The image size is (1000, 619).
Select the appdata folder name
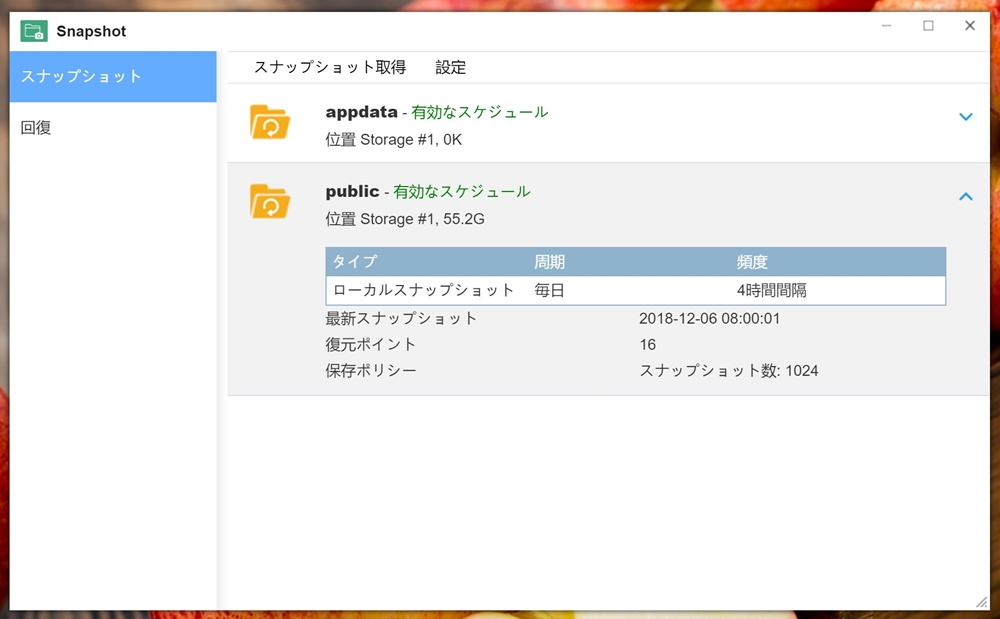click(x=361, y=113)
